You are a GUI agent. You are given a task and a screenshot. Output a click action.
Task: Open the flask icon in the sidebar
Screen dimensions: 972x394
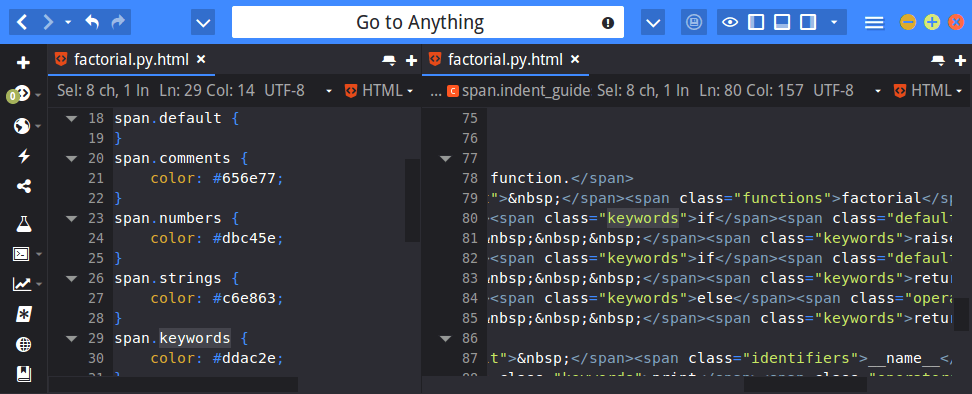tap(24, 224)
